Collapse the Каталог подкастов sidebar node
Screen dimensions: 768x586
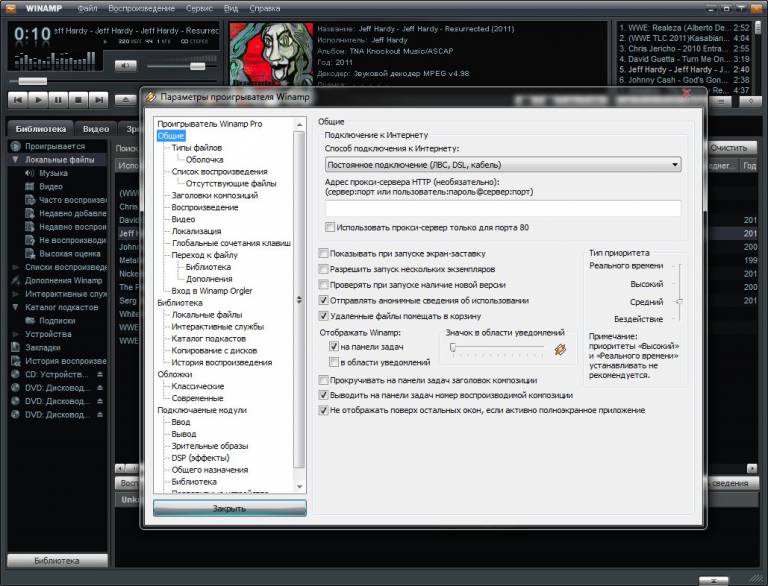point(15,307)
